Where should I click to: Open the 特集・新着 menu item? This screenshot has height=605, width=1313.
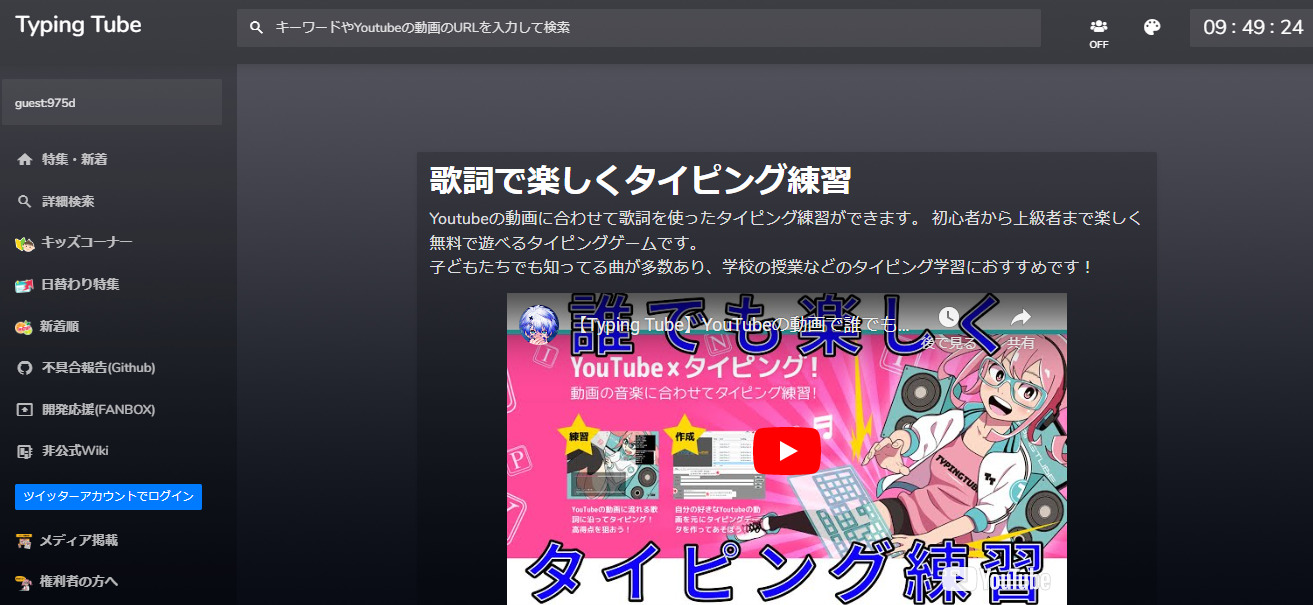click(x=75, y=159)
